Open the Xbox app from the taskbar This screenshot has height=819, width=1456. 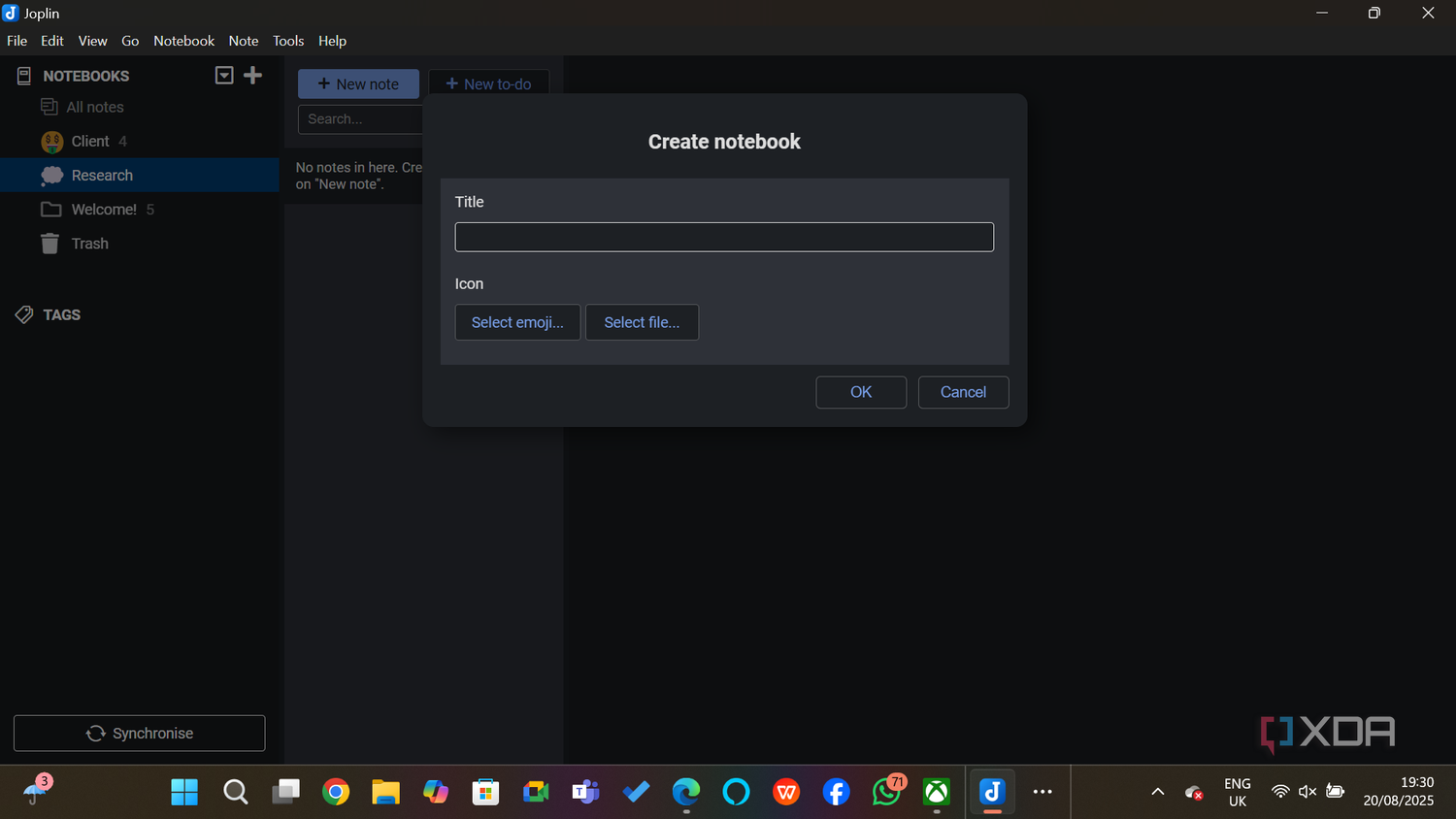click(x=937, y=792)
